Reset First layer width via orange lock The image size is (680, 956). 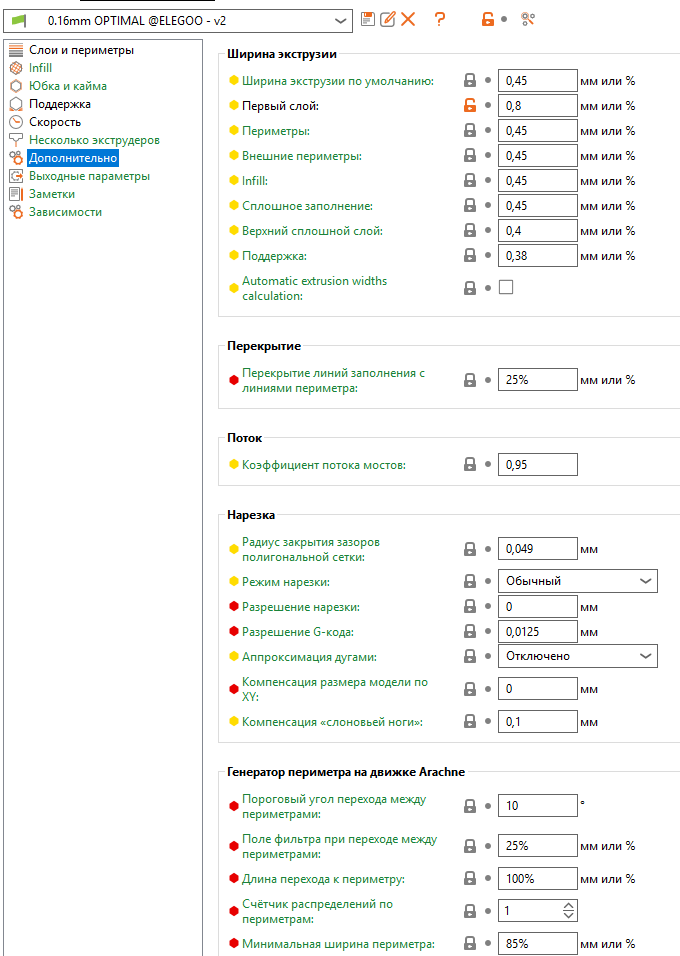(469, 106)
